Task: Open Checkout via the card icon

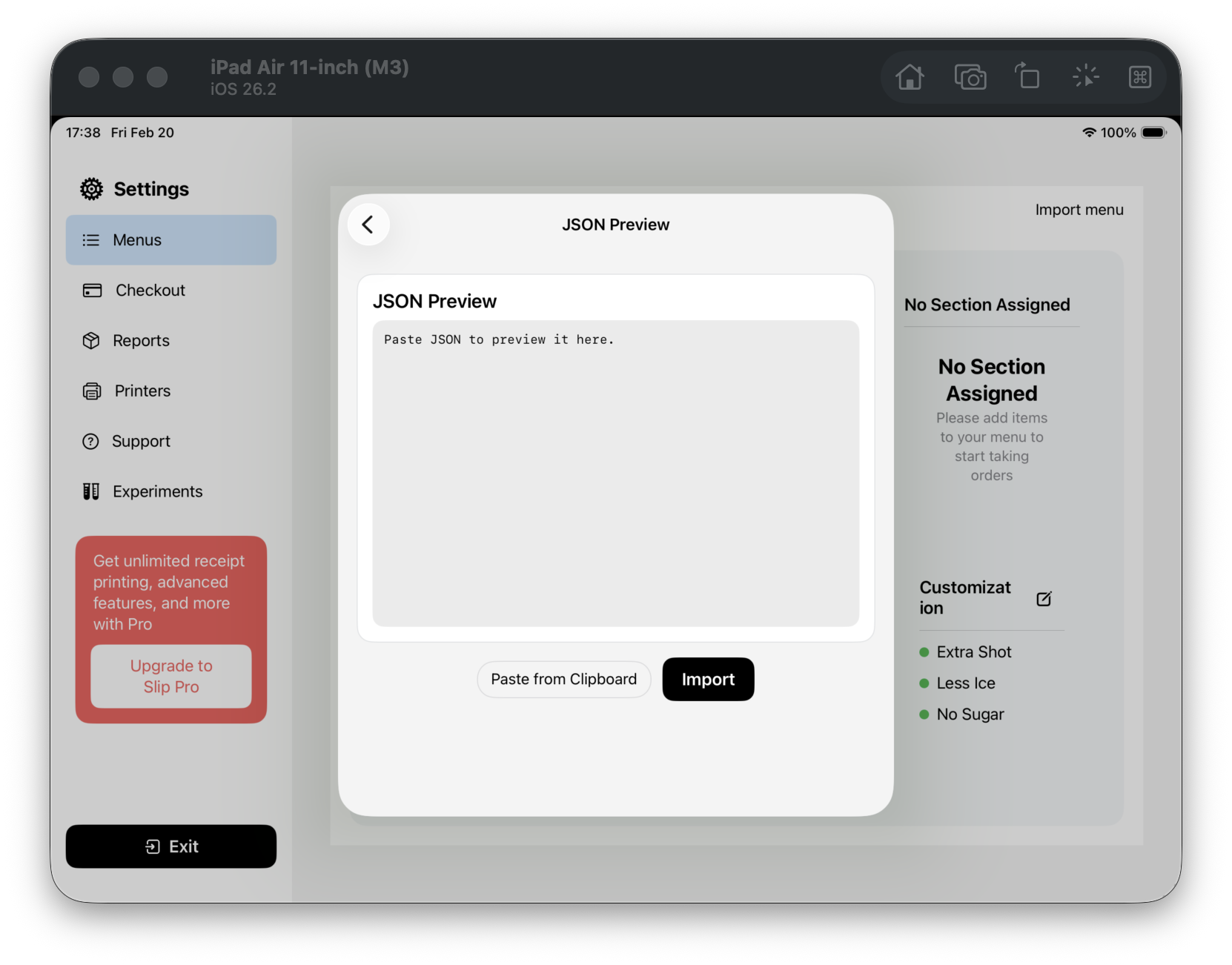Action: tap(90, 290)
